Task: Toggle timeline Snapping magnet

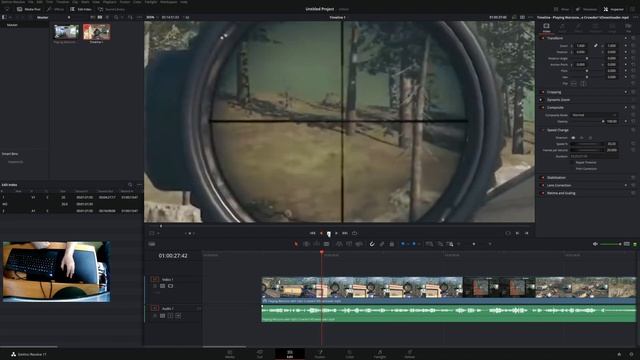Action: click(x=372, y=244)
